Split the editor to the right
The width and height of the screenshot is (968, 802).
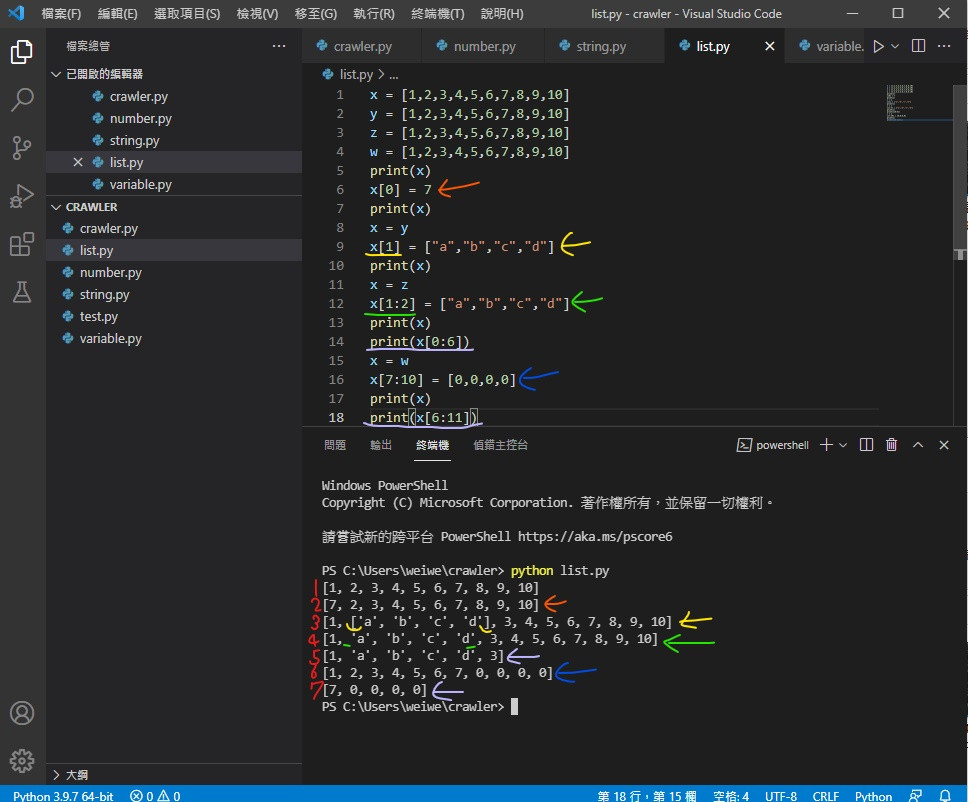click(x=918, y=46)
